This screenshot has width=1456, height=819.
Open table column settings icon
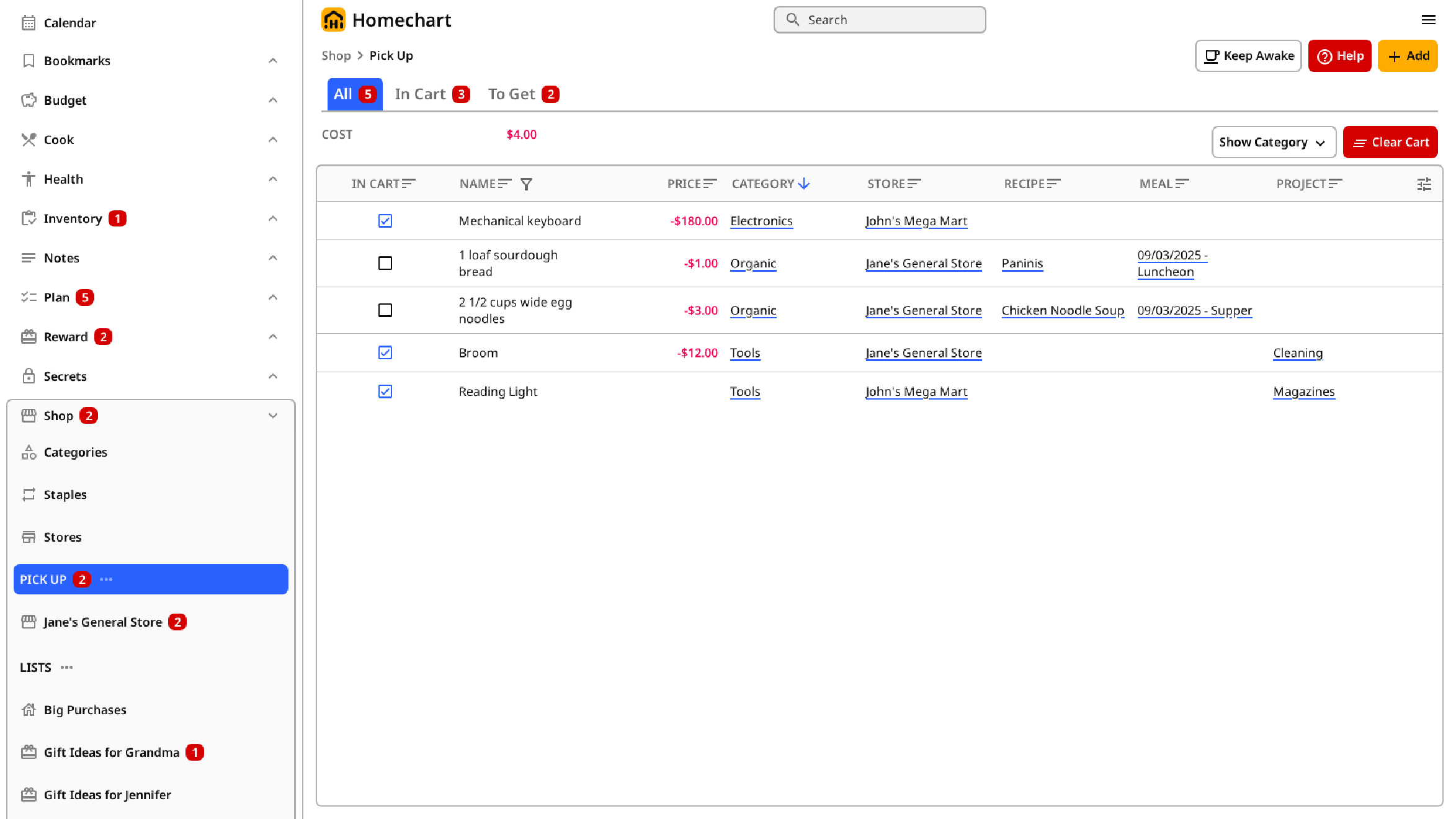click(x=1424, y=184)
